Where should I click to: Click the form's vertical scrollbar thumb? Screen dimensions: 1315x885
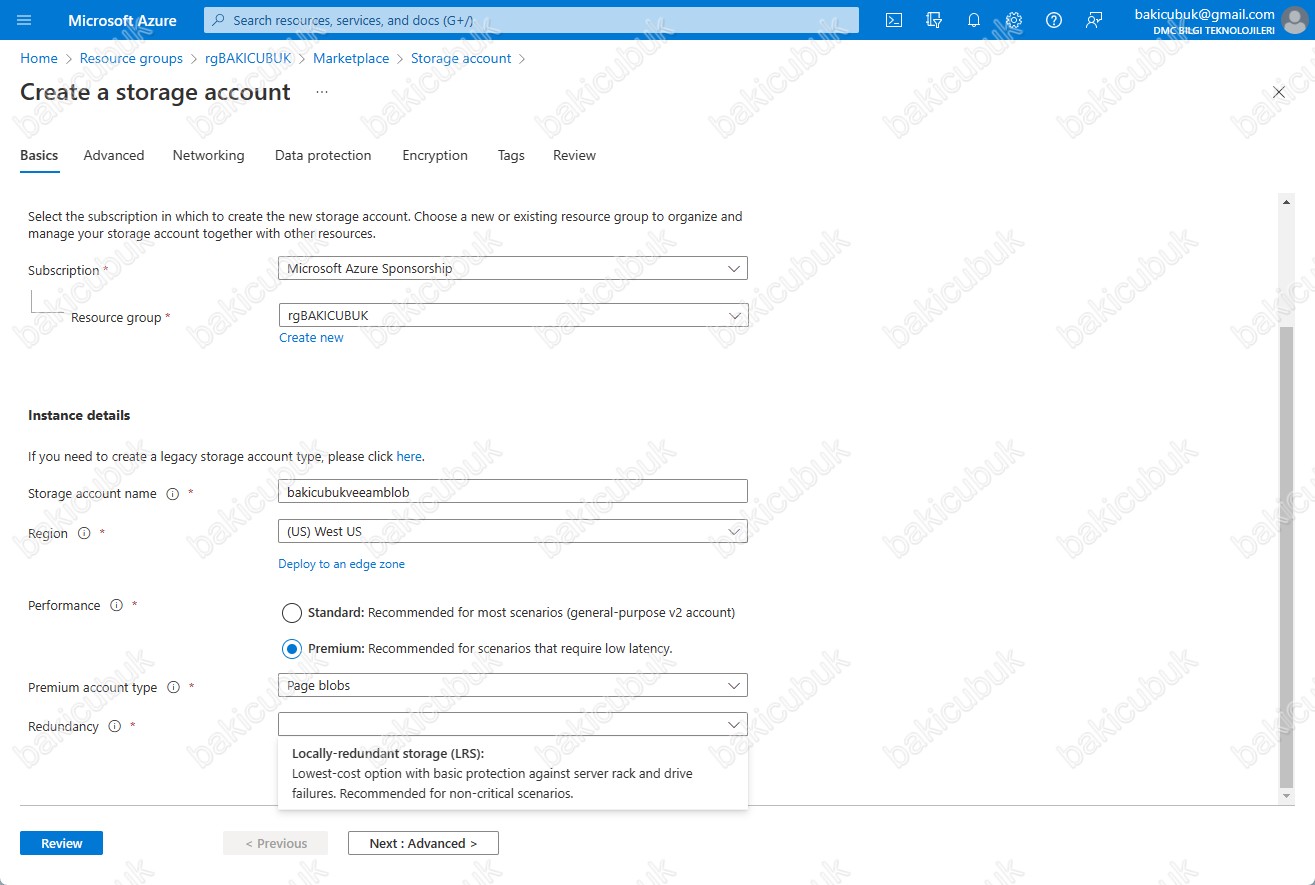[1286, 555]
